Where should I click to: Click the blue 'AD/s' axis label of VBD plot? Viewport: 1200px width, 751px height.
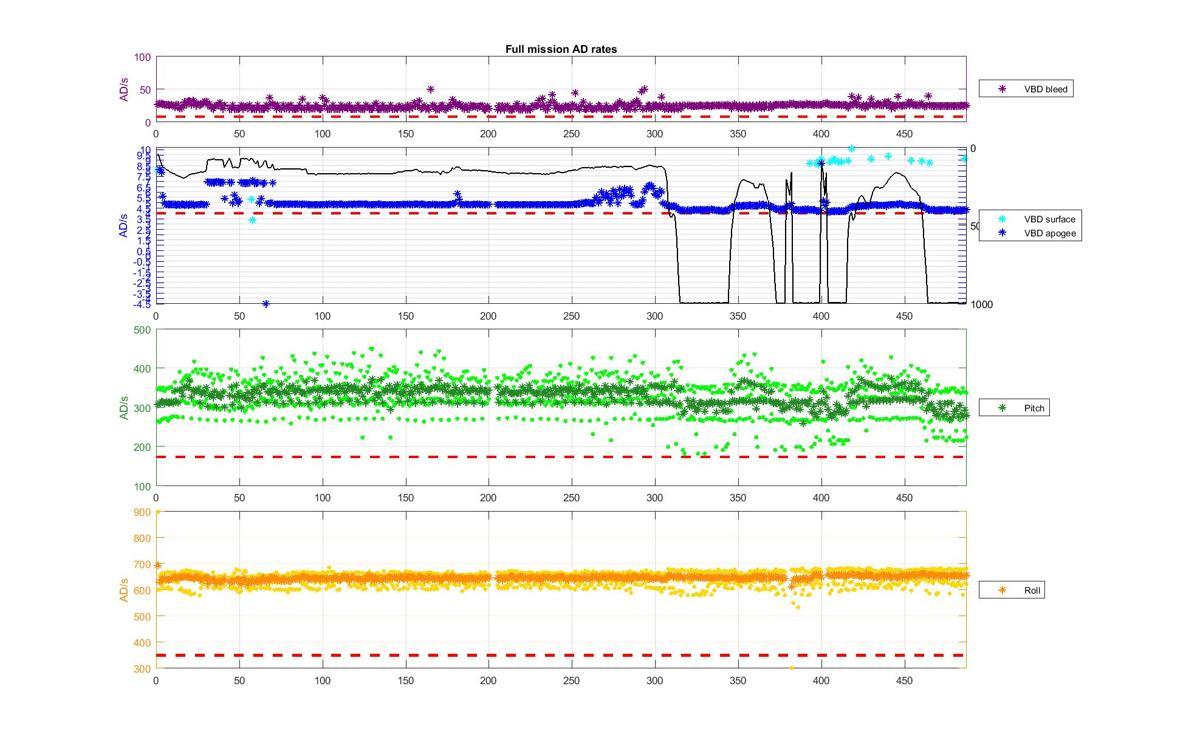[125, 226]
